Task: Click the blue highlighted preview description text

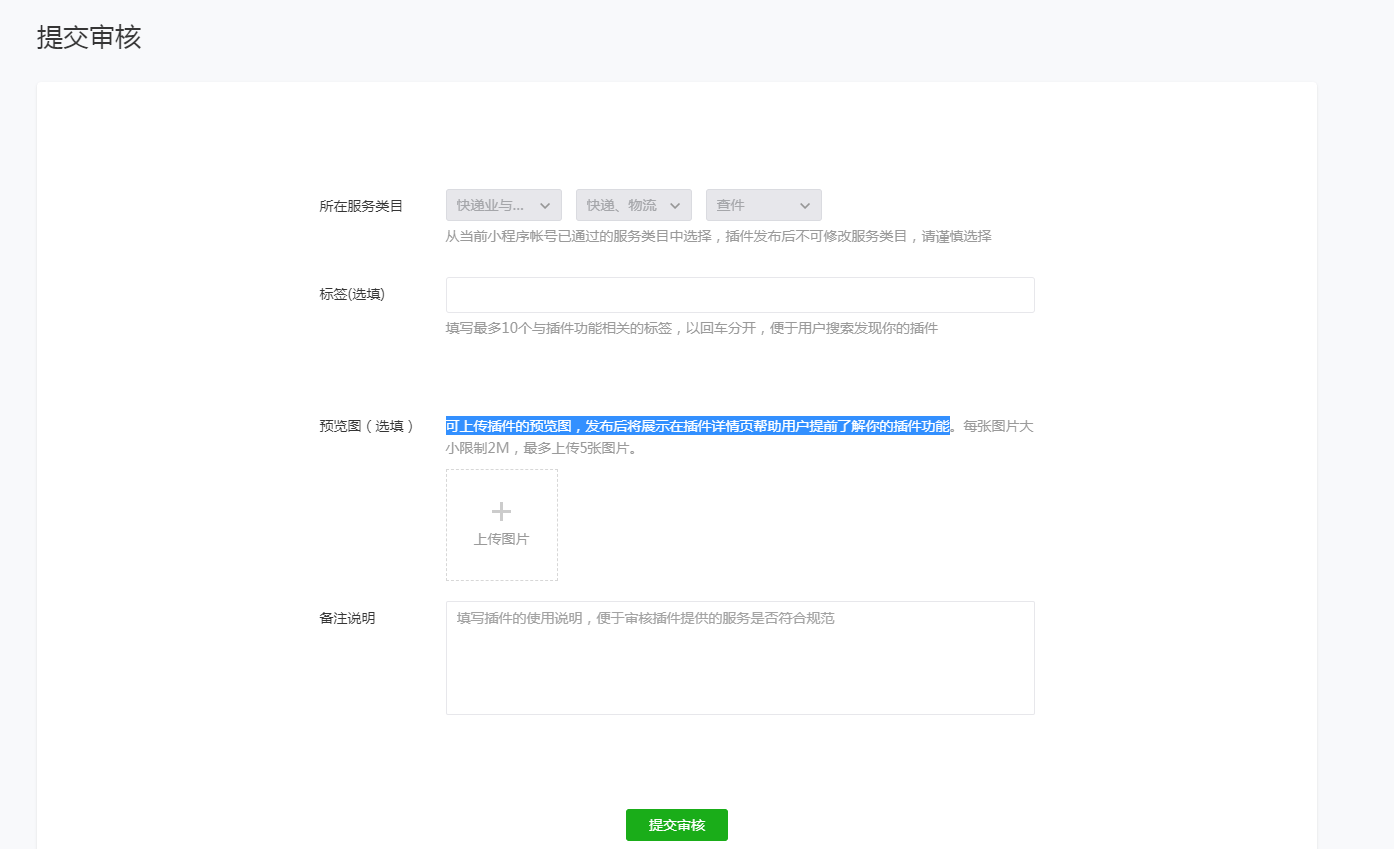Action: click(697, 426)
